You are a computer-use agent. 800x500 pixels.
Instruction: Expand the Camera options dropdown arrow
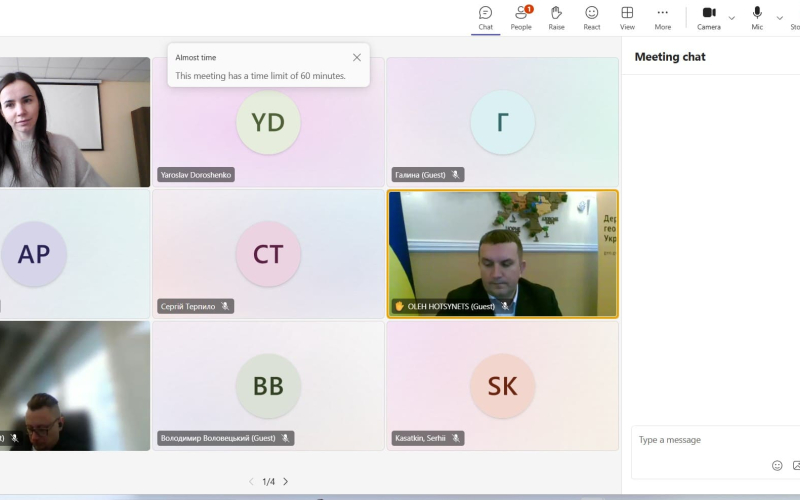(x=732, y=18)
